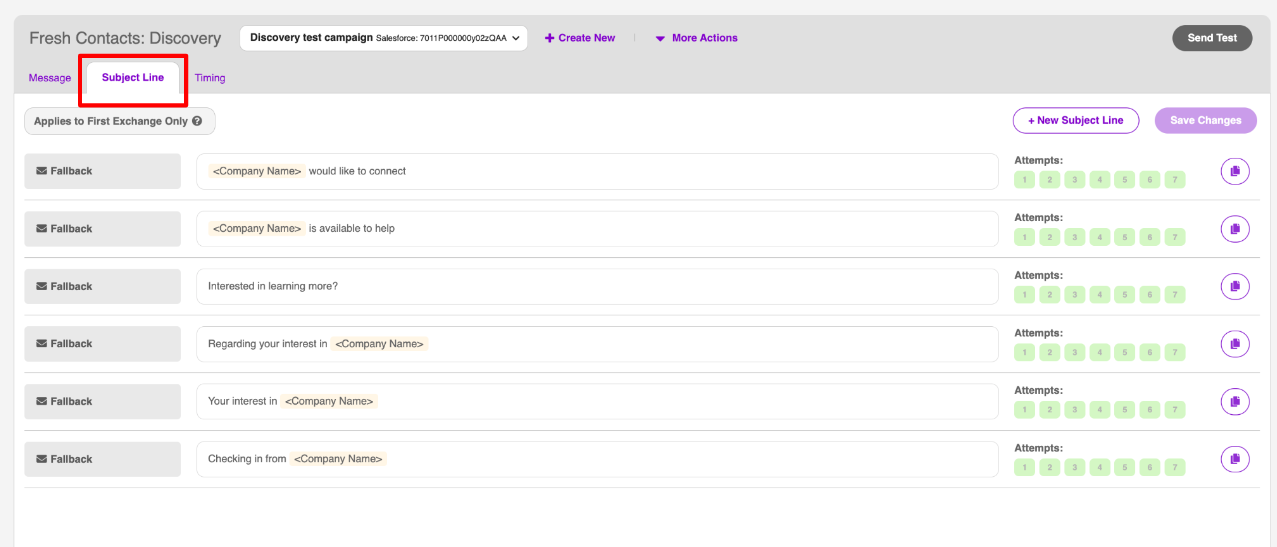
Task: Toggle attempt 7 for 'would like to connect'
Action: click(x=1175, y=180)
